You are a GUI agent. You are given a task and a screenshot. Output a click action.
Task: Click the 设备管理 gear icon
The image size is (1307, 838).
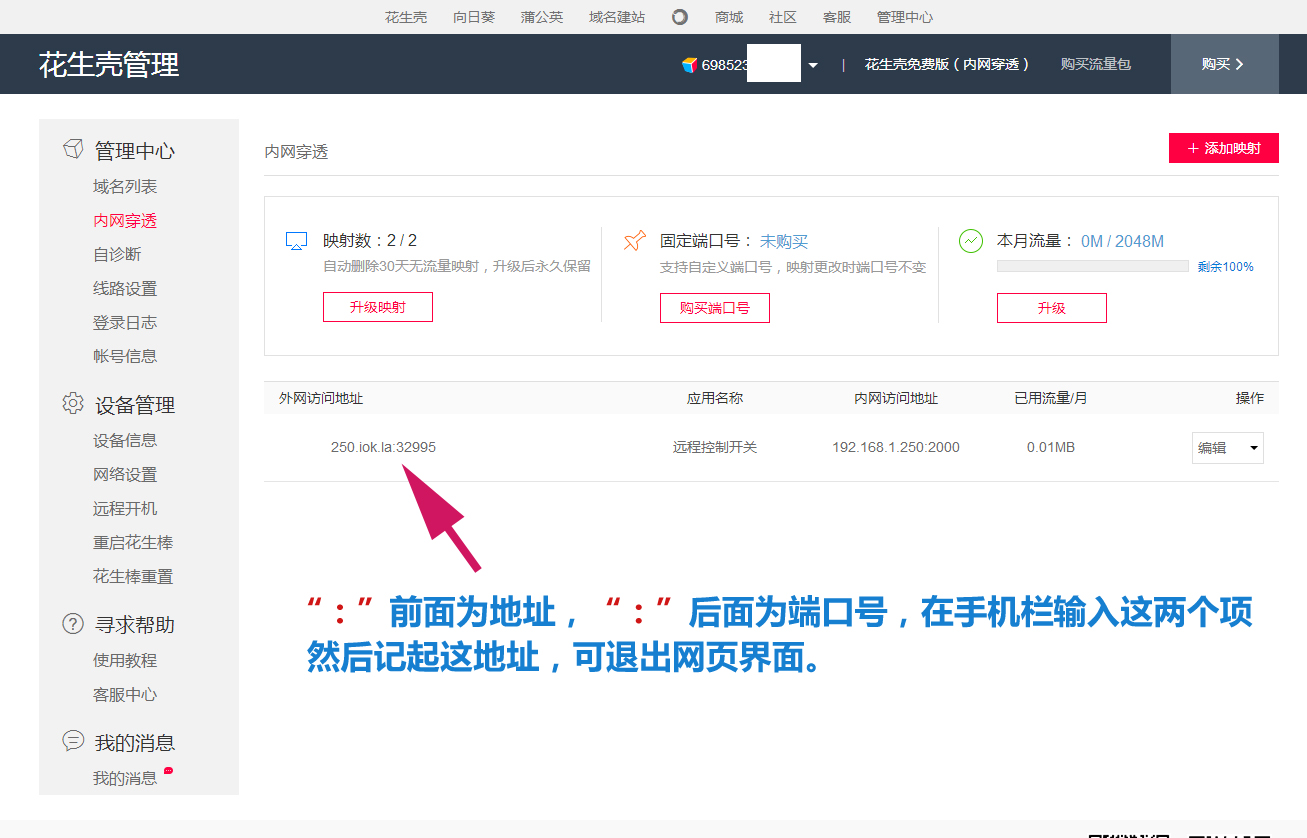pyautogui.click(x=73, y=404)
